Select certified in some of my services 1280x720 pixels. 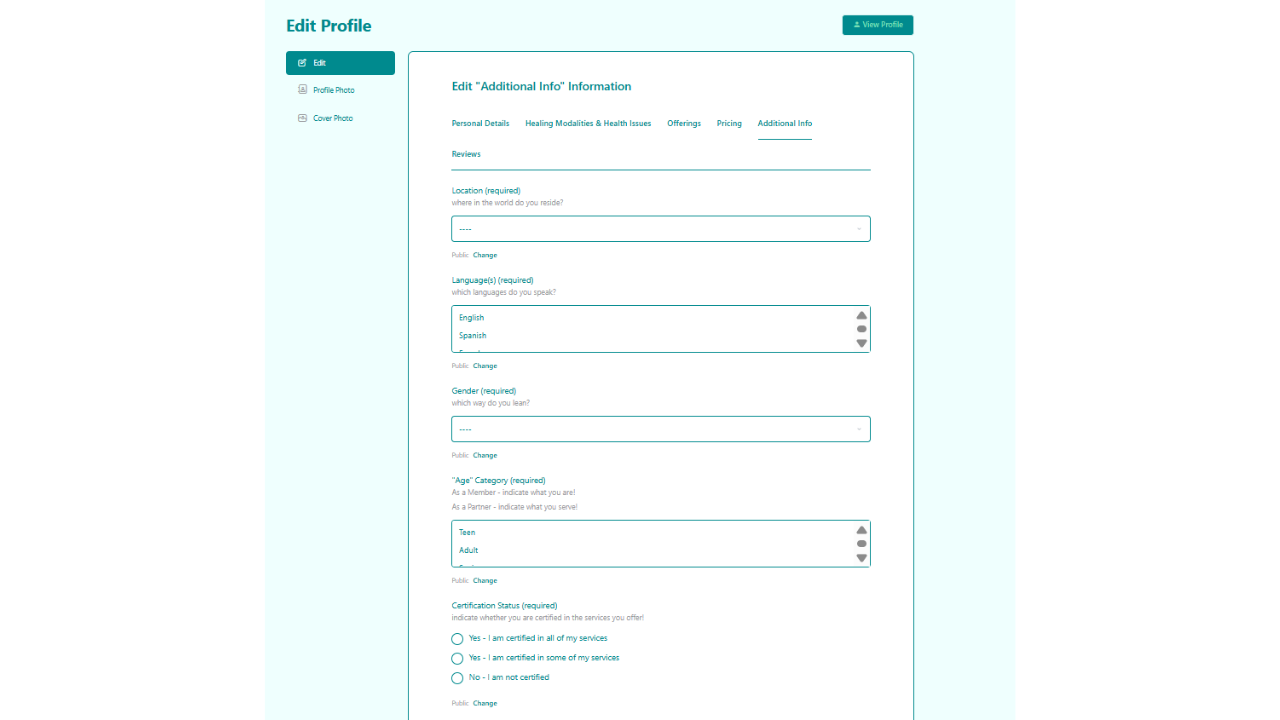[x=457, y=659]
